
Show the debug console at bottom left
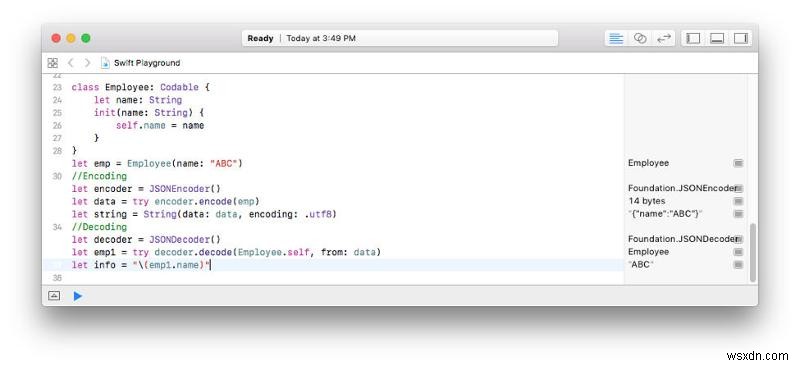tap(54, 296)
